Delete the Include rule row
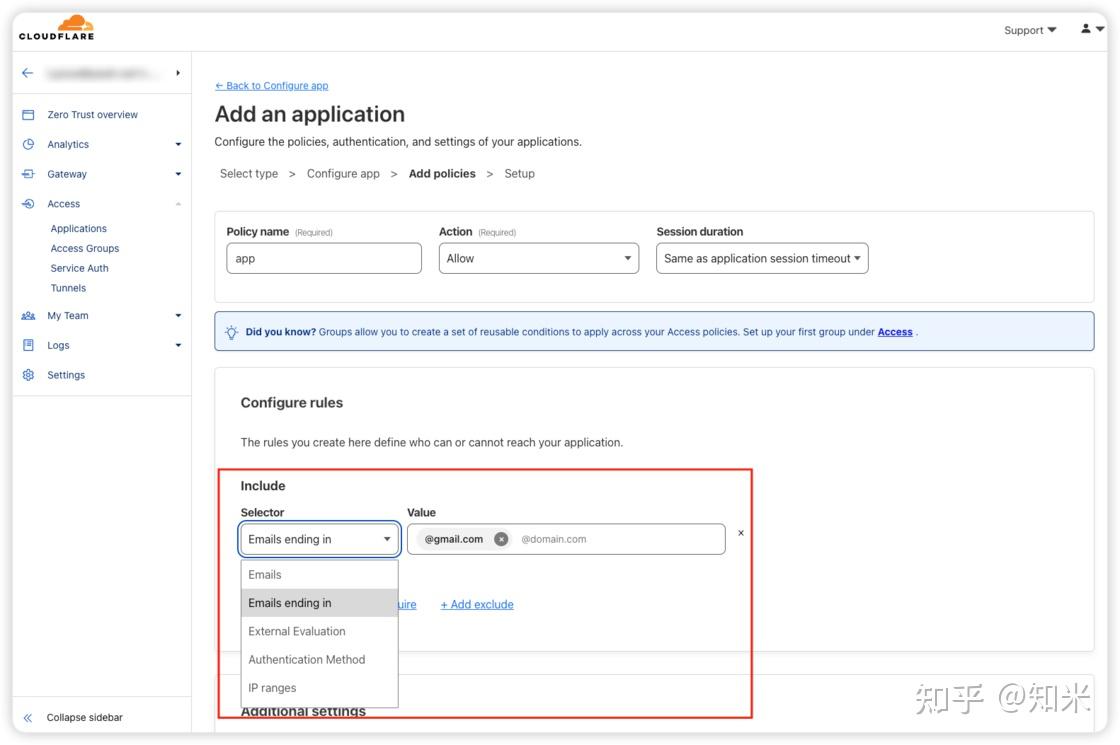 [741, 533]
